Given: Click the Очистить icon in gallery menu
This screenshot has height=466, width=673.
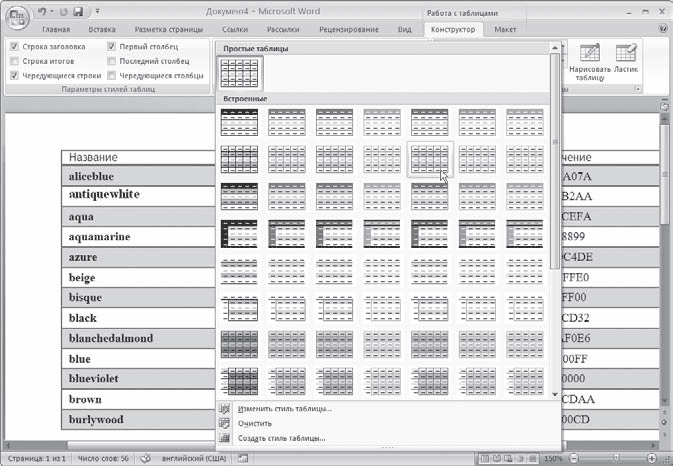Looking at the screenshot, I should [x=224, y=423].
